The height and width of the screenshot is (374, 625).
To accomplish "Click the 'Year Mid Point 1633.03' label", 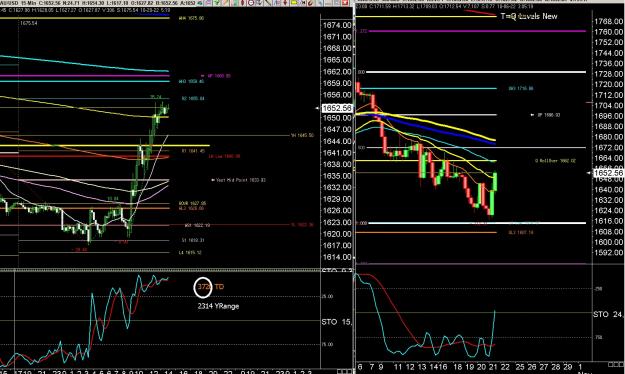I will coord(241,180).
